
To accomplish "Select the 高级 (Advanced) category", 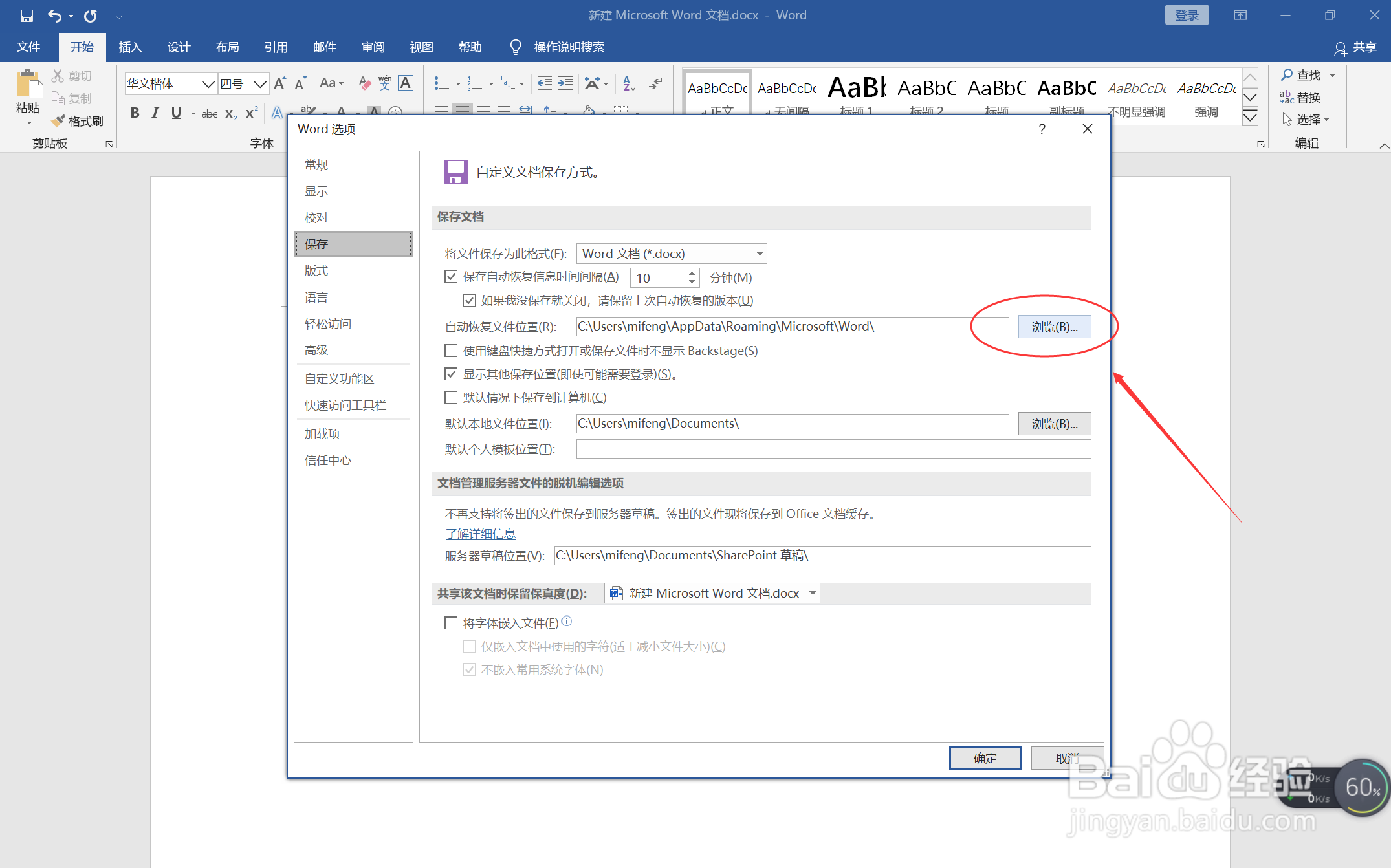I will point(316,350).
